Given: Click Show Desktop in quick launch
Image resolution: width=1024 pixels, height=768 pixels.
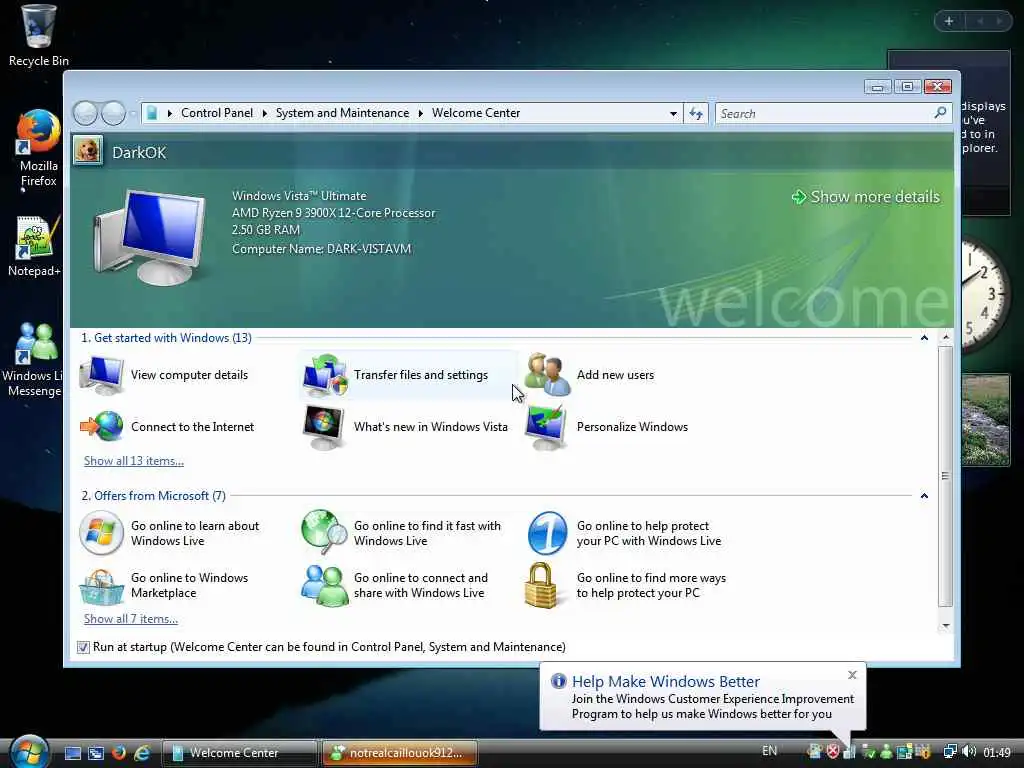Looking at the screenshot, I should click(72, 753).
